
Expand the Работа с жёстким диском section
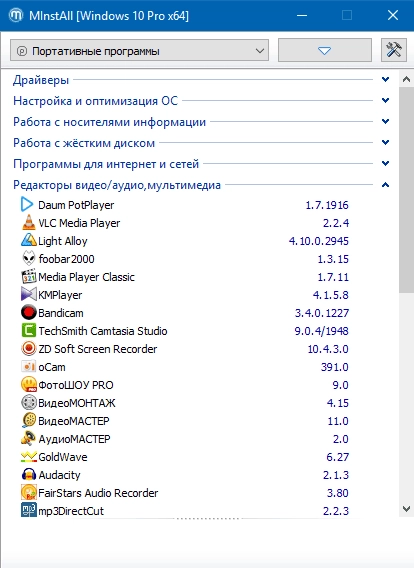tap(385, 143)
